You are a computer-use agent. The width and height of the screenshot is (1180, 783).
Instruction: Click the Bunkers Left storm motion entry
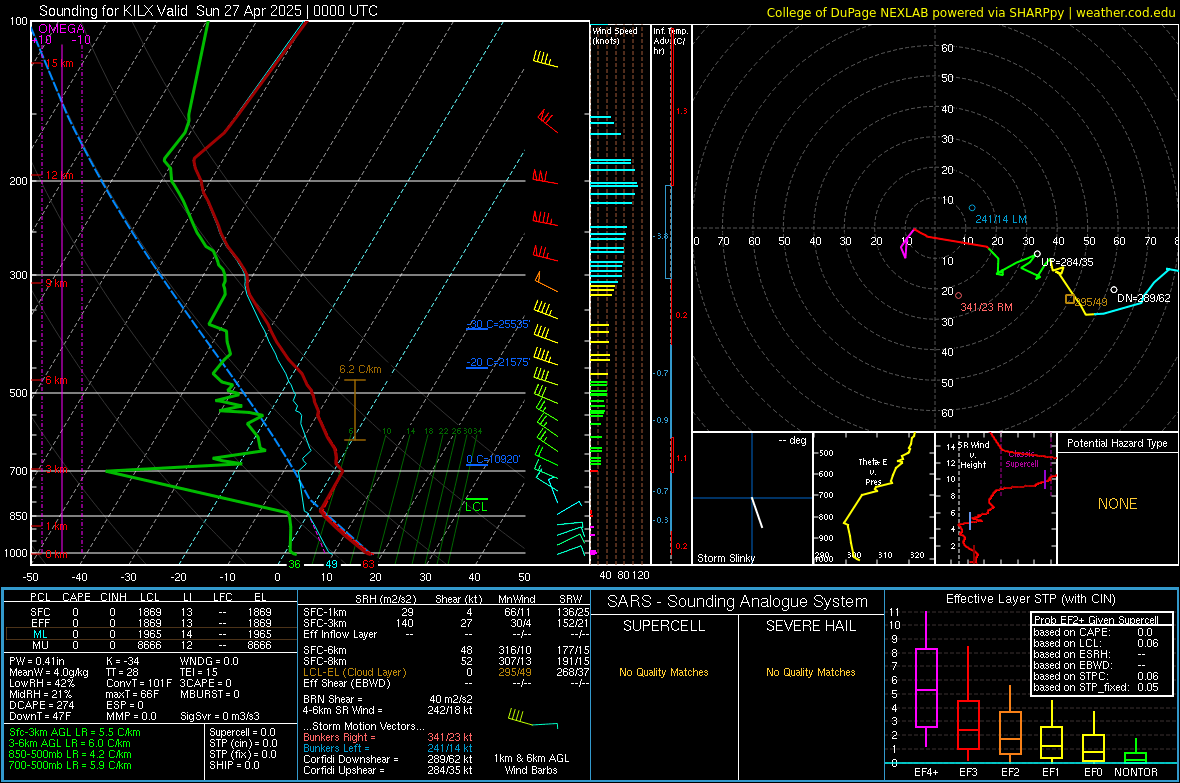click(388, 748)
